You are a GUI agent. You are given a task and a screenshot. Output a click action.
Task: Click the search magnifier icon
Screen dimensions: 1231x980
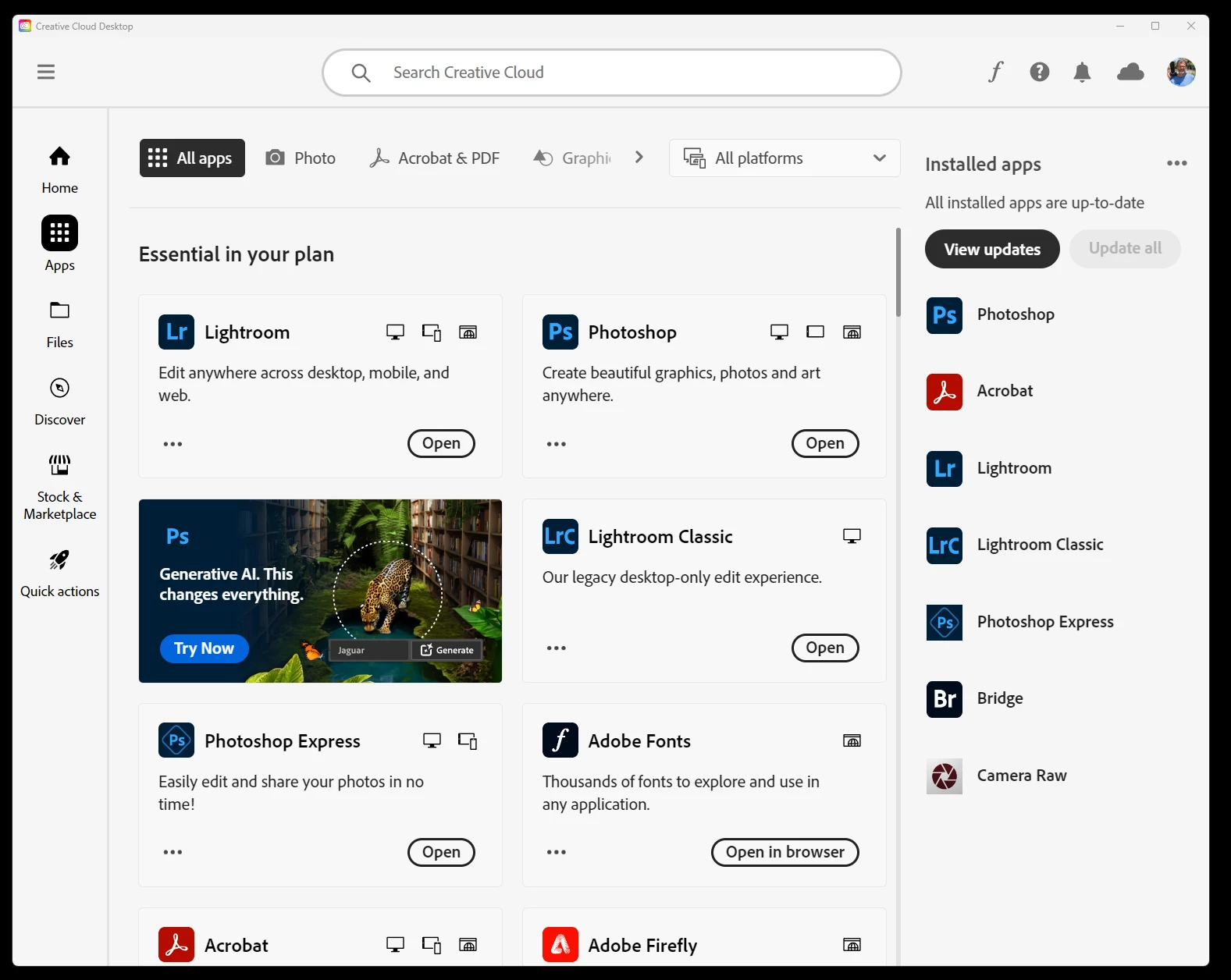[x=361, y=73]
